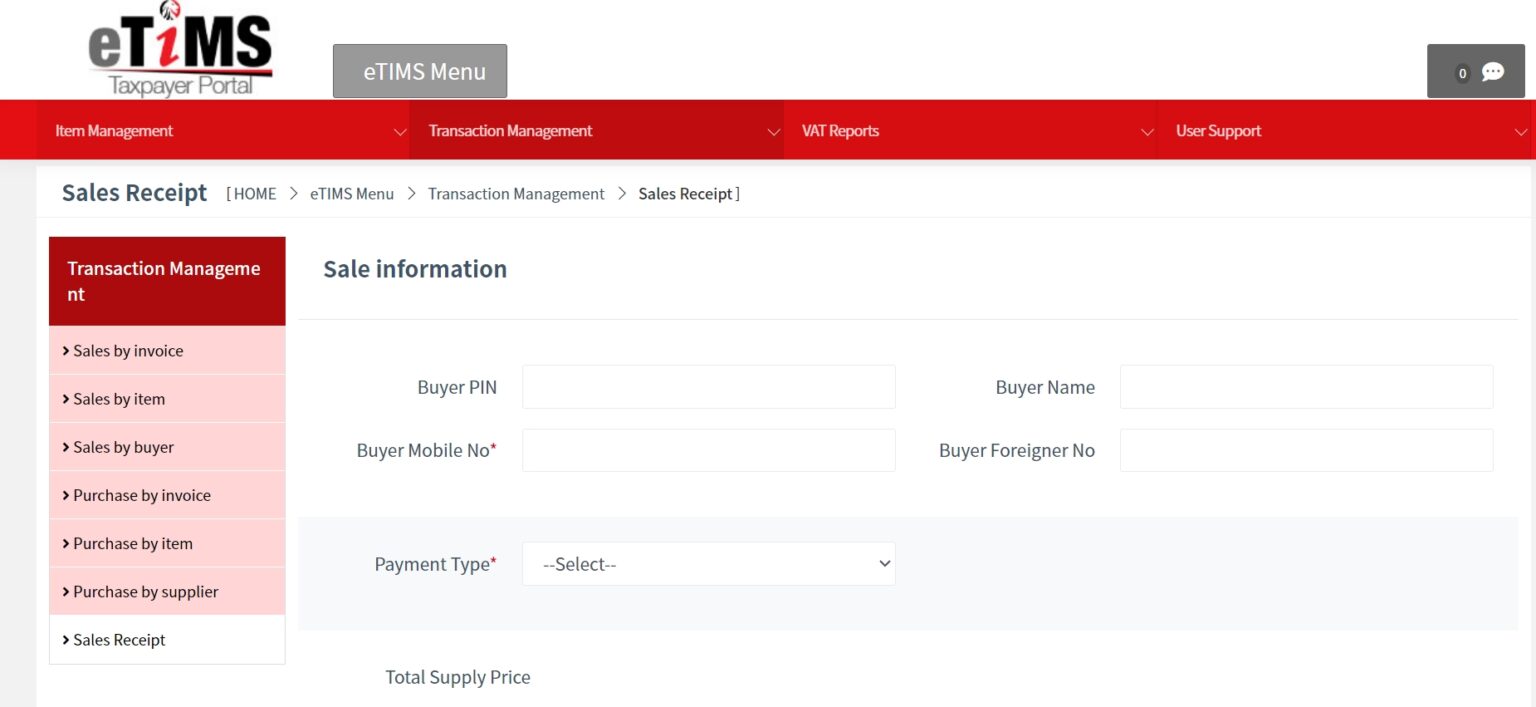Click the eTIMS Taxpayer Portal logo
The image size is (1536, 707).
pos(180,50)
